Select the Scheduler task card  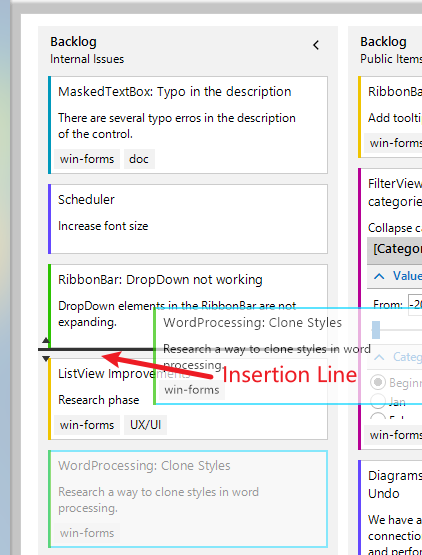click(188, 219)
